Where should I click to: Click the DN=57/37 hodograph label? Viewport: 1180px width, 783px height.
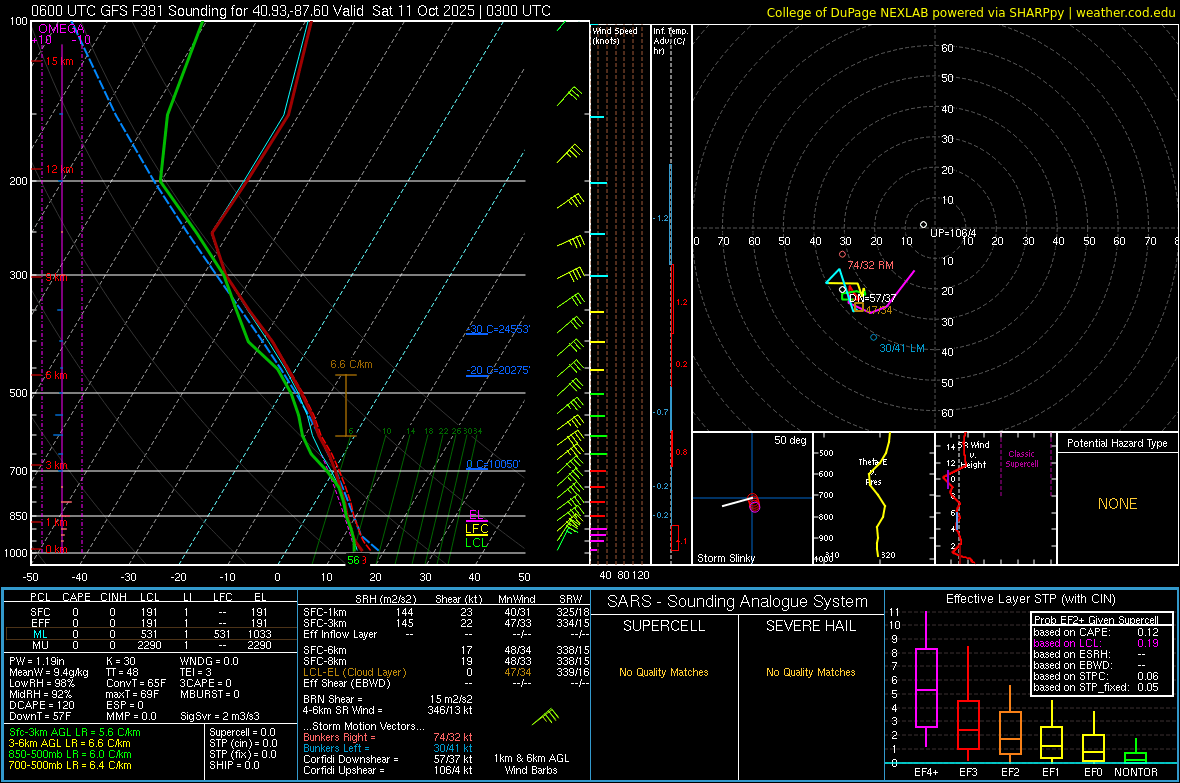(x=873, y=298)
